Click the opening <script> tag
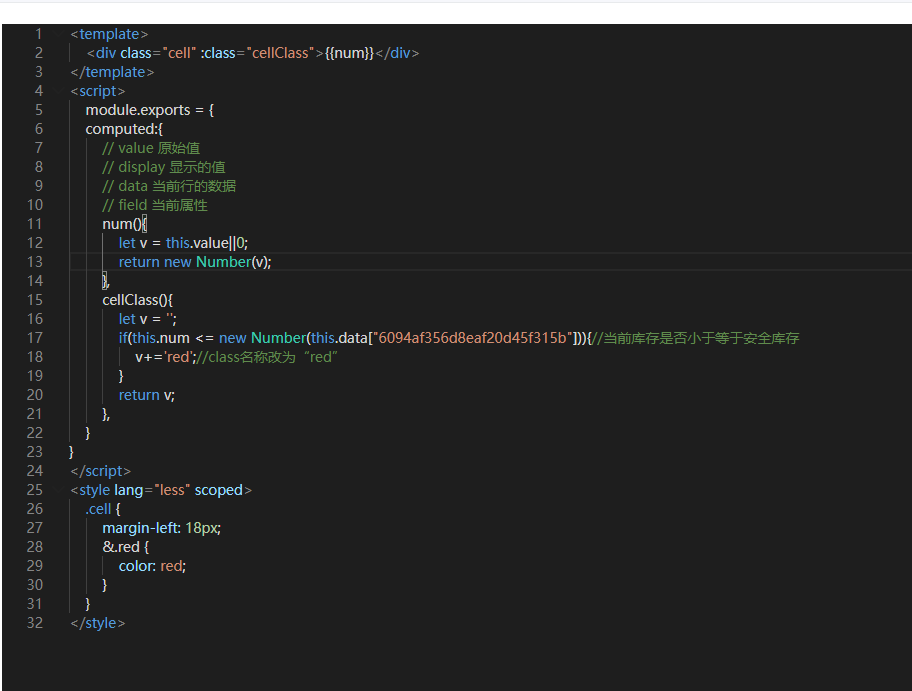Viewport: 912px width, 691px height. (98, 91)
